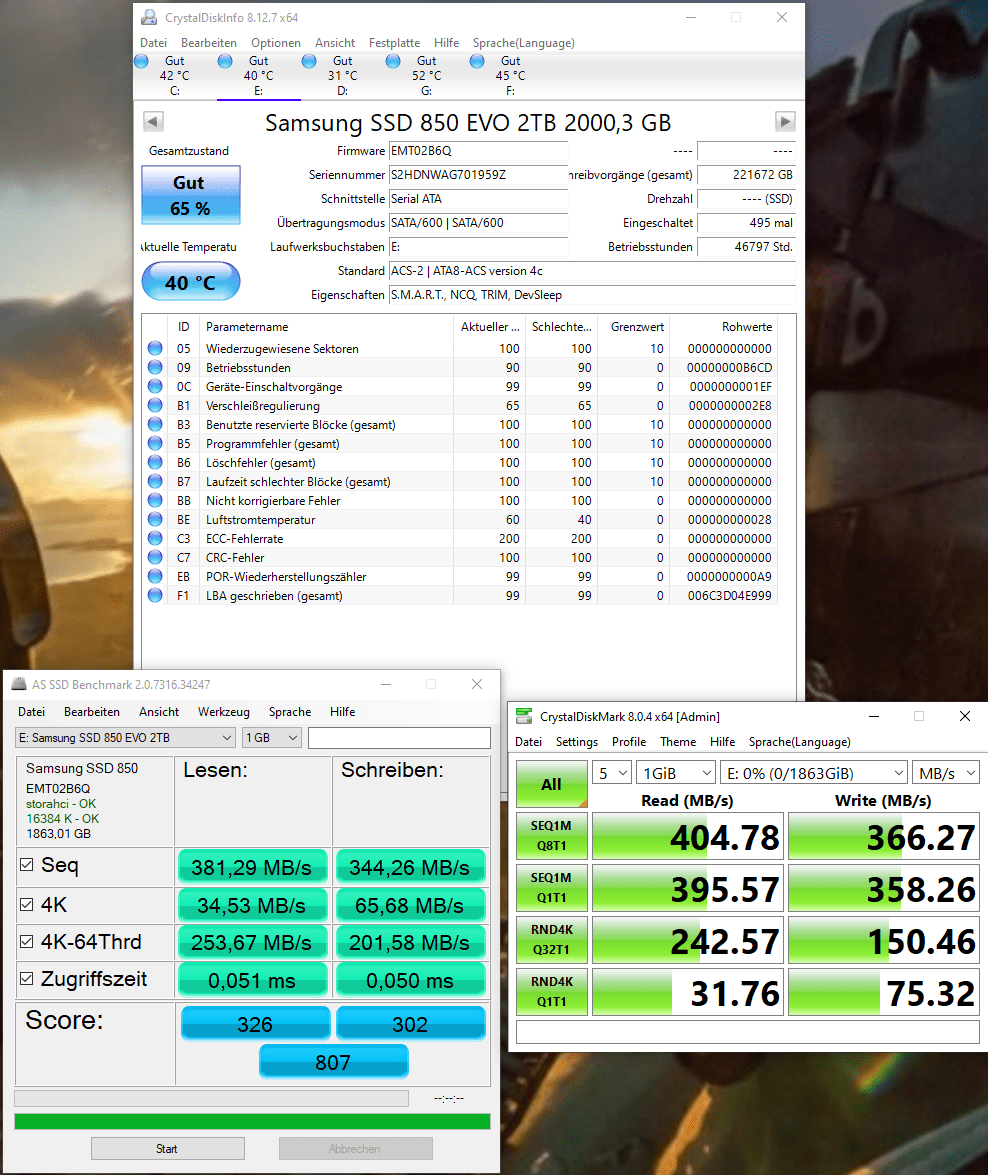Viewport: 988px width, 1175px height.
Task: Click the CrystalDiskMark bottom comment field
Action: (x=747, y=1032)
